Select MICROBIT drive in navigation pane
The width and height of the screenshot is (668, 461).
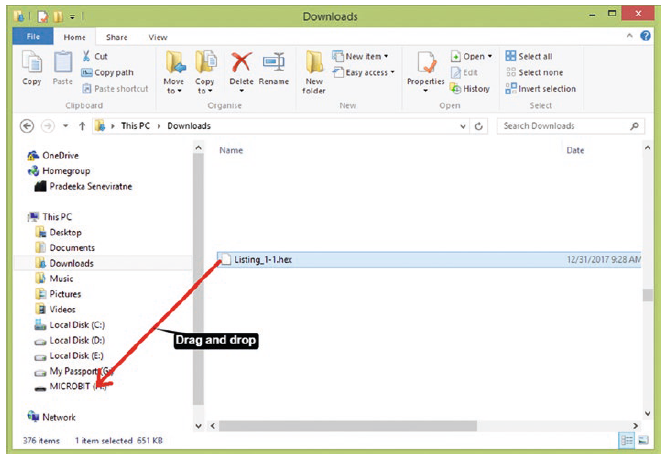pyautogui.click(x=74, y=386)
